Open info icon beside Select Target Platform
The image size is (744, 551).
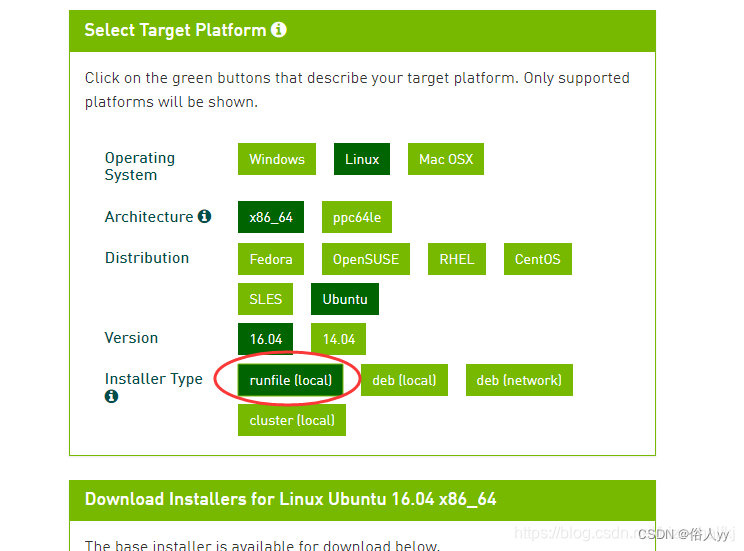(279, 29)
